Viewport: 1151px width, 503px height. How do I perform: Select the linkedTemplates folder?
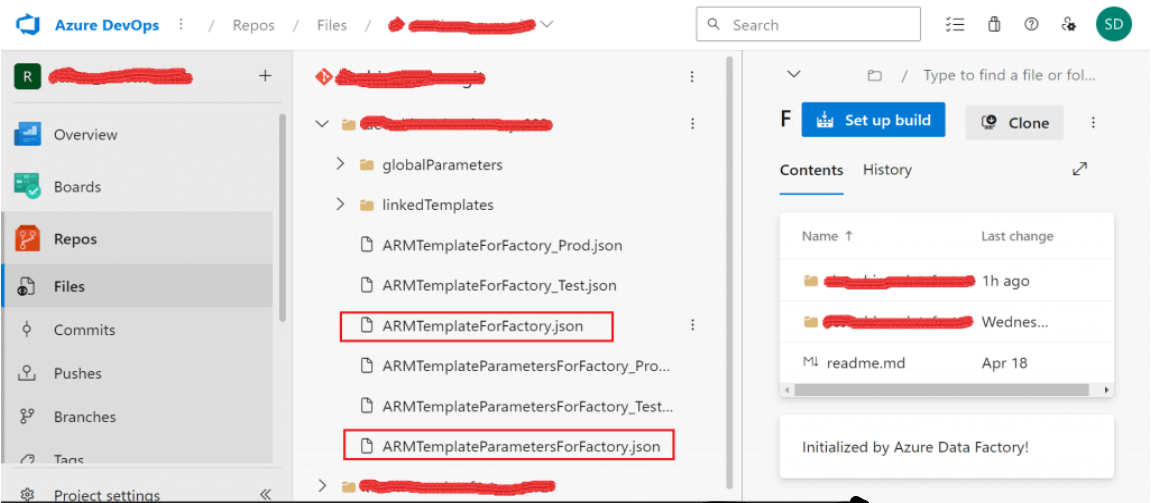coord(438,205)
